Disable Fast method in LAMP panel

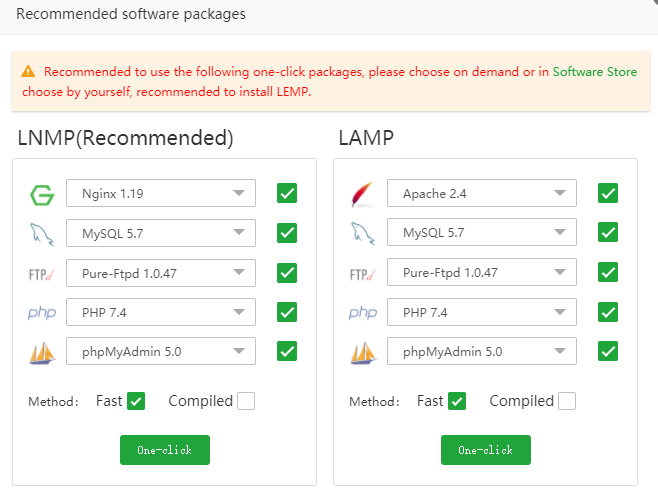click(457, 401)
